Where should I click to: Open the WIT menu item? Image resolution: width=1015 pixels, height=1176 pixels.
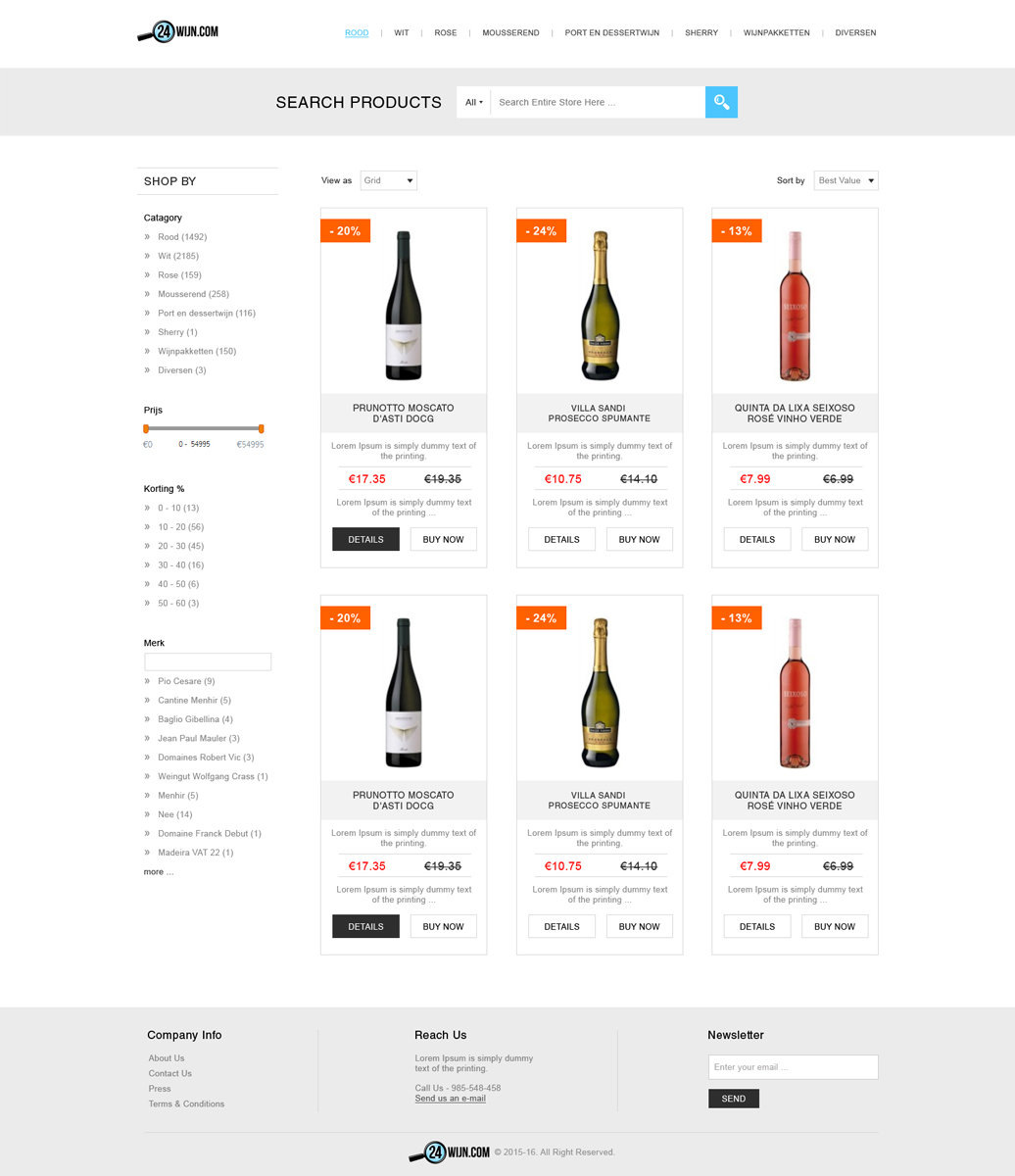(402, 33)
